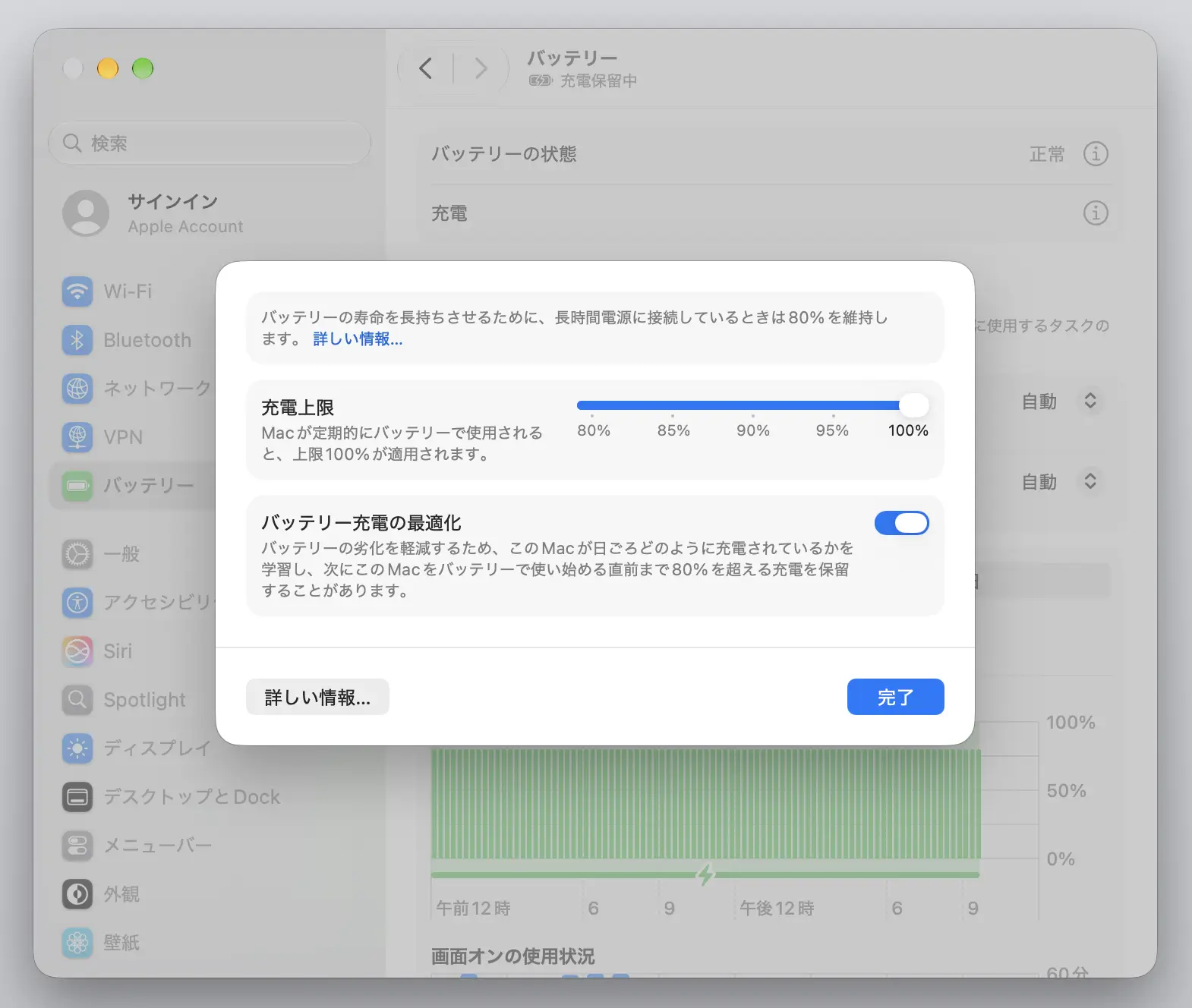Open 壁紙 settings pane
This screenshot has width=1192, height=1008.
pyautogui.click(x=121, y=943)
